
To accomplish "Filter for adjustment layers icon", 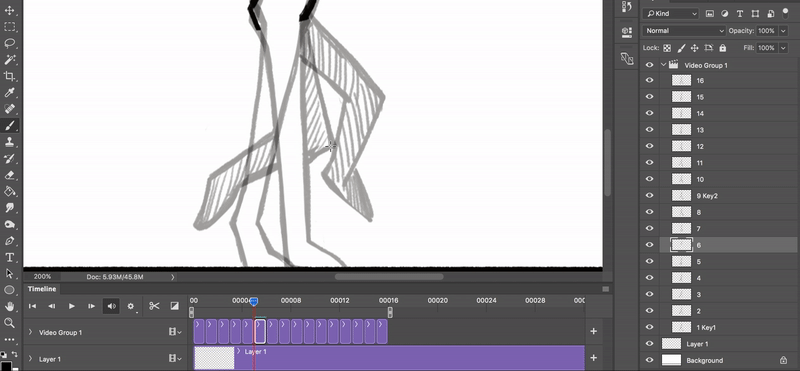I will [724, 14].
